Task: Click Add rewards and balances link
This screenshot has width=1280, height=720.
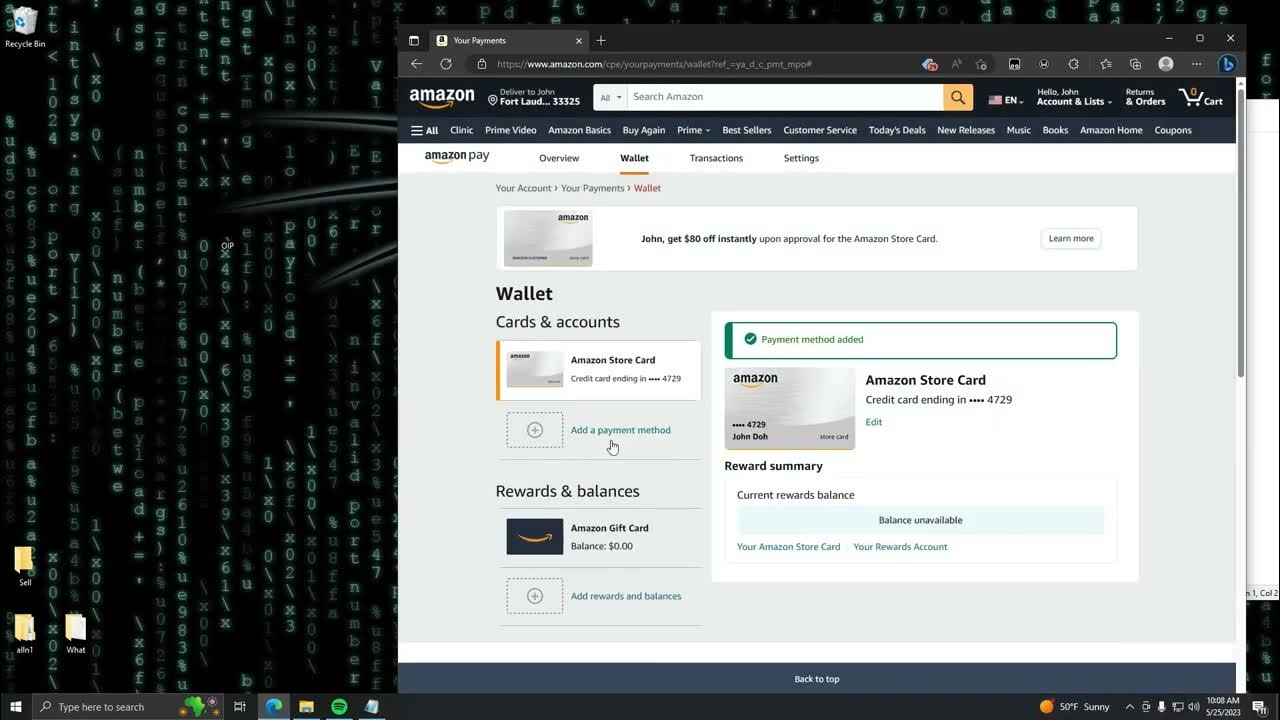Action: 626,596
